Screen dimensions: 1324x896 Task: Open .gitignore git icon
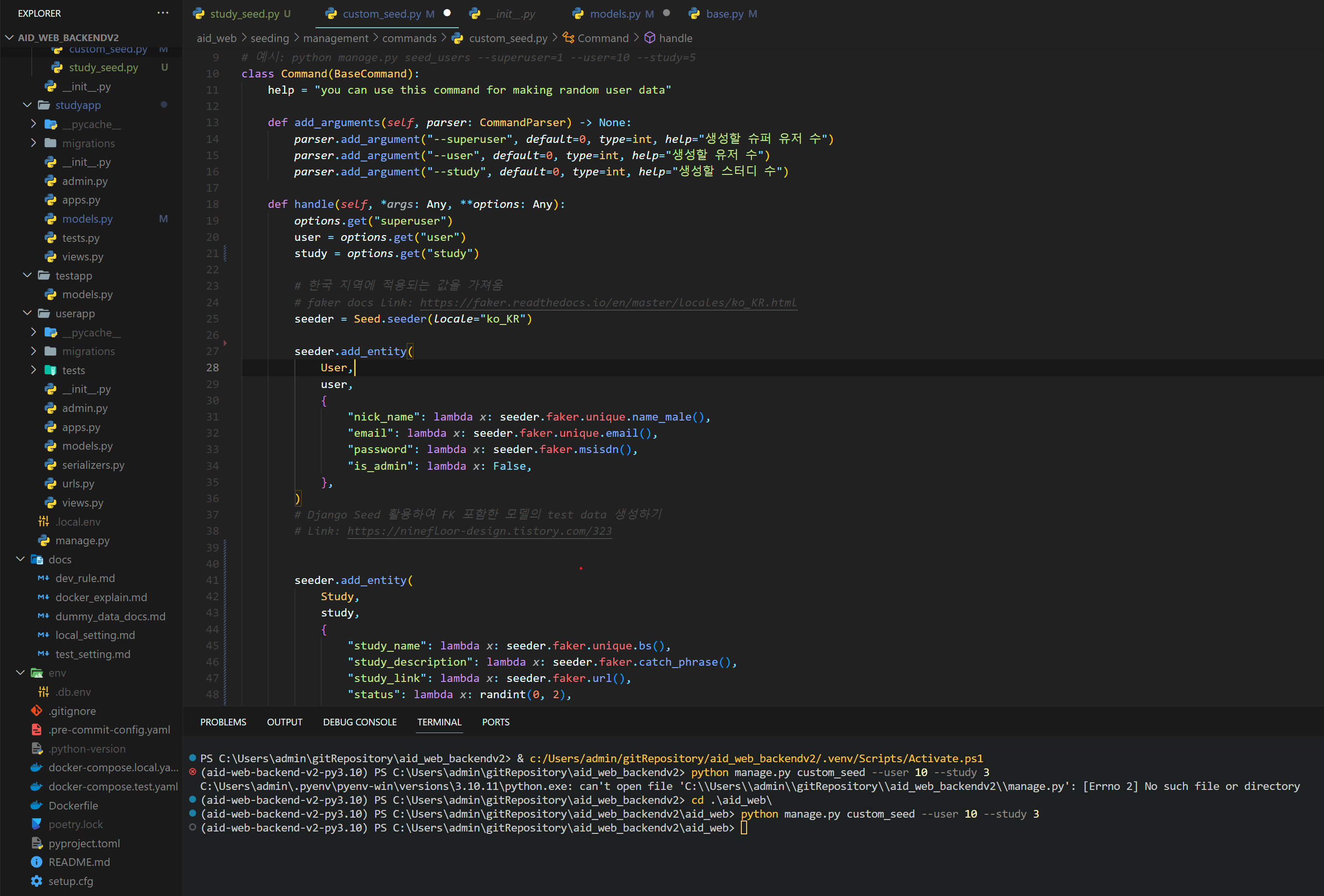[37, 710]
